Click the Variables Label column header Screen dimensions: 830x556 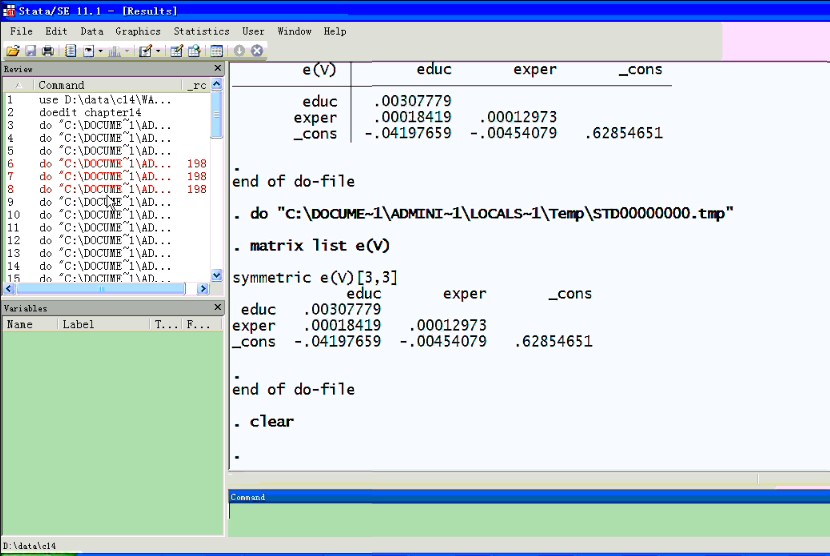coord(104,324)
